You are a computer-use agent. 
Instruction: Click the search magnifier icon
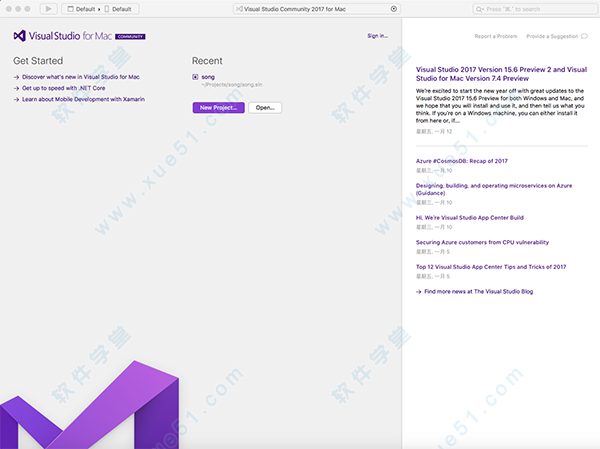click(479, 9)
